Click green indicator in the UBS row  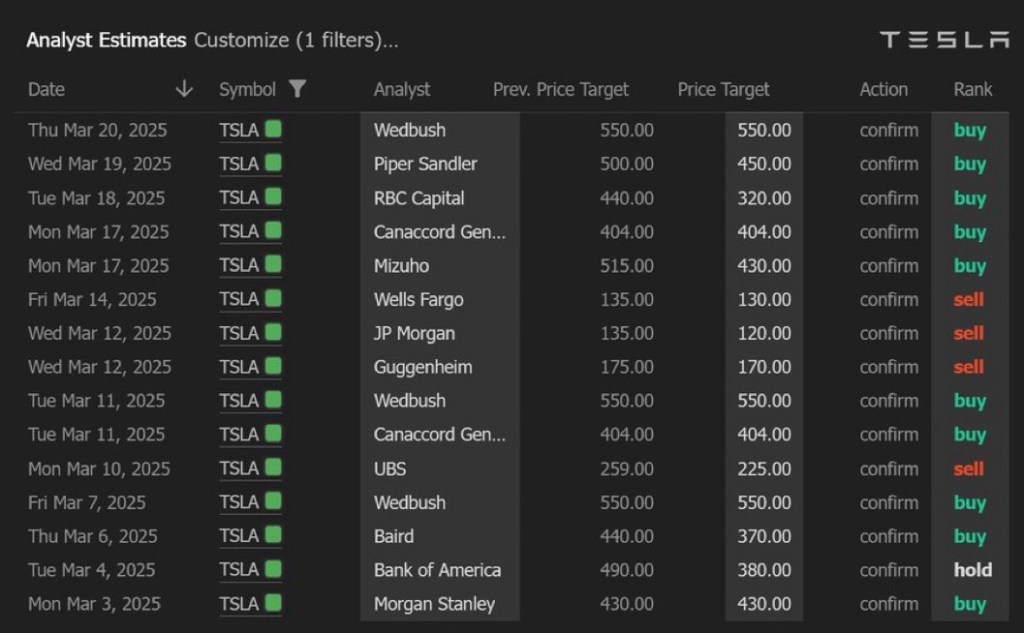273,468
